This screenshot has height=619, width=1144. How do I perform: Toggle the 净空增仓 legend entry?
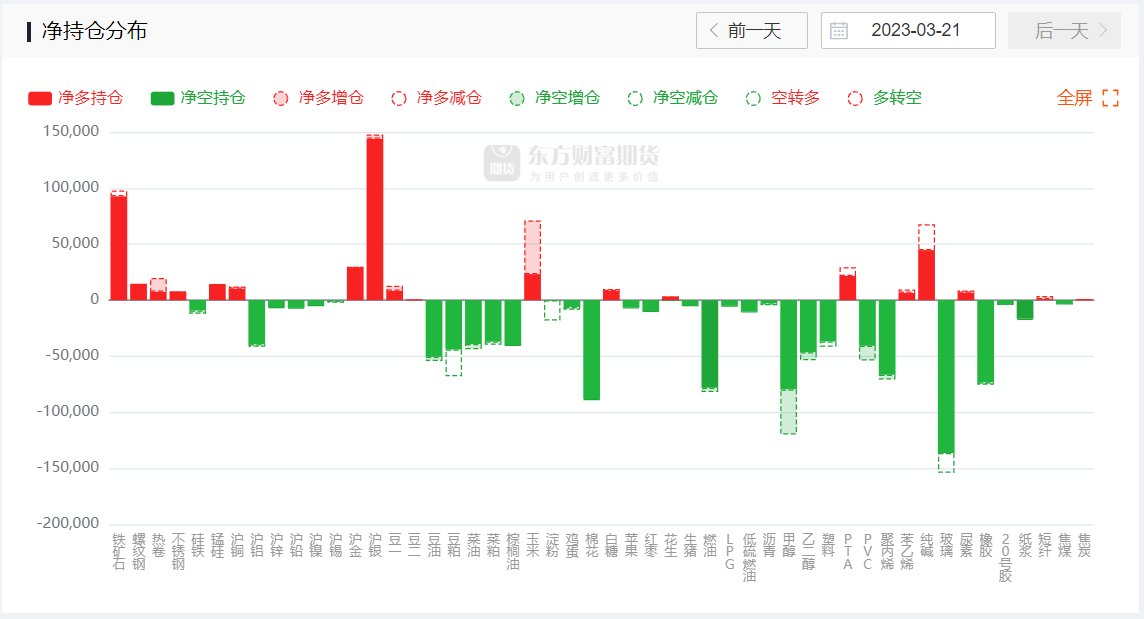(554, 98)
